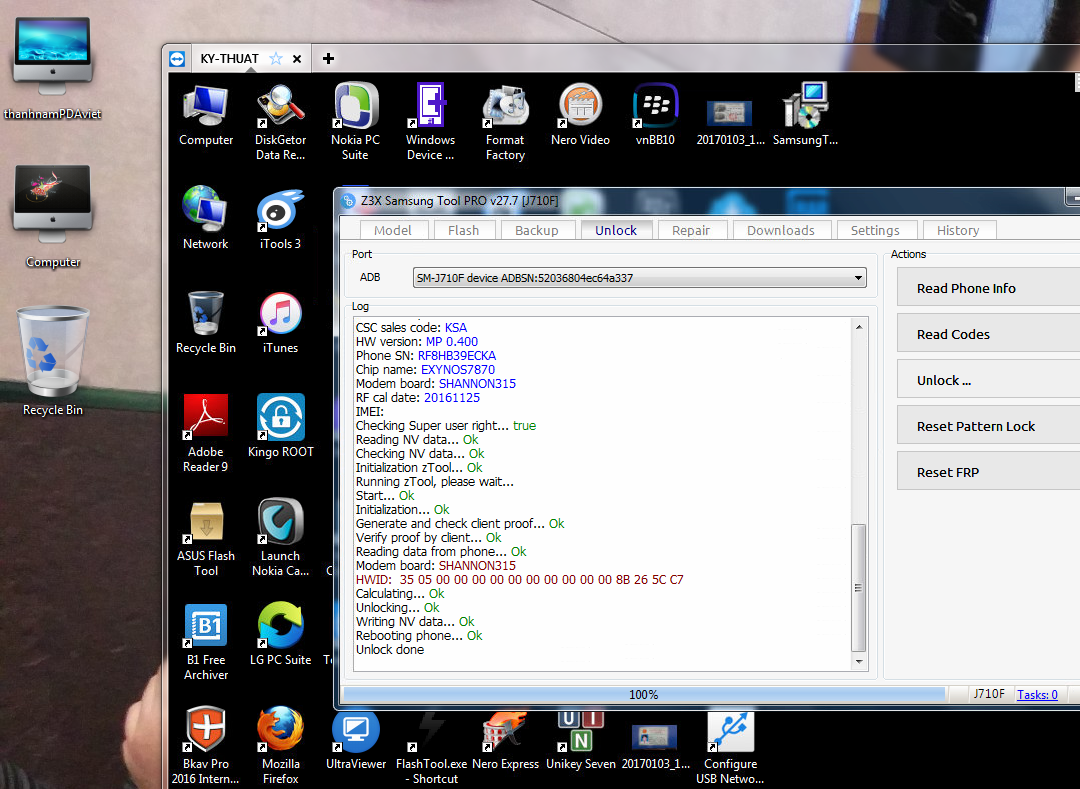Click the 'Unlock done' log line
Screen dimensions: 1080x789
tap(390, 649)
